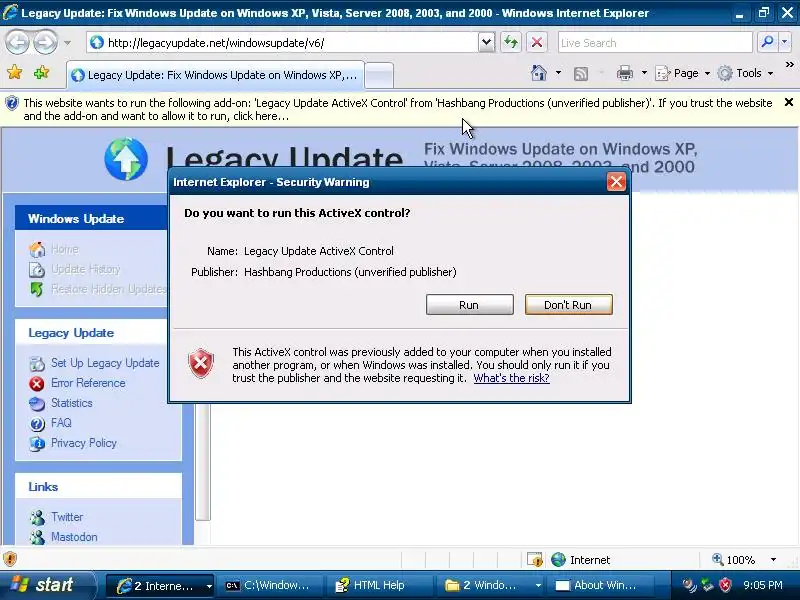Click the RSS Feeds toolbar icon
The width and height of the screenshot is (800, 600).
click(x=581, y=74)
